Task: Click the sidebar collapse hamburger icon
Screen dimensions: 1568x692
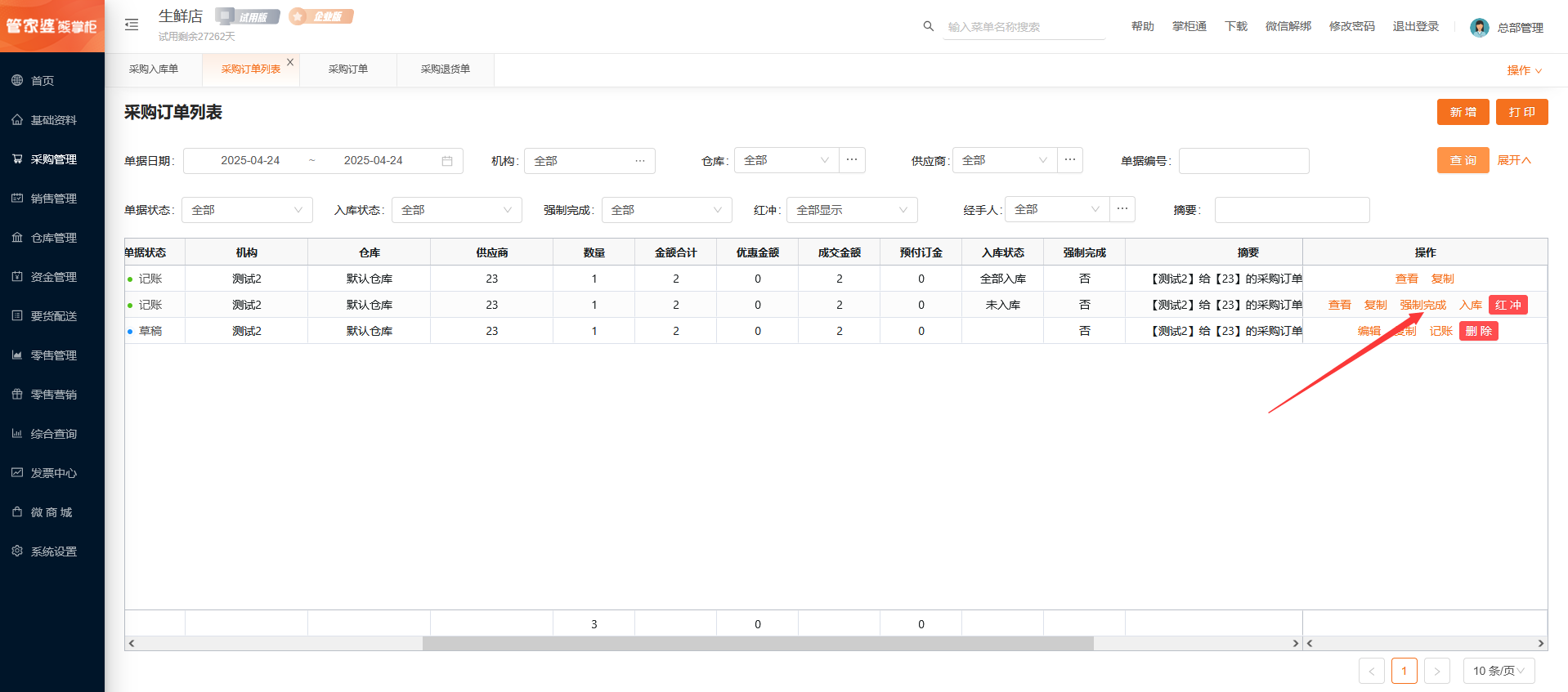Action: (132, 25)
